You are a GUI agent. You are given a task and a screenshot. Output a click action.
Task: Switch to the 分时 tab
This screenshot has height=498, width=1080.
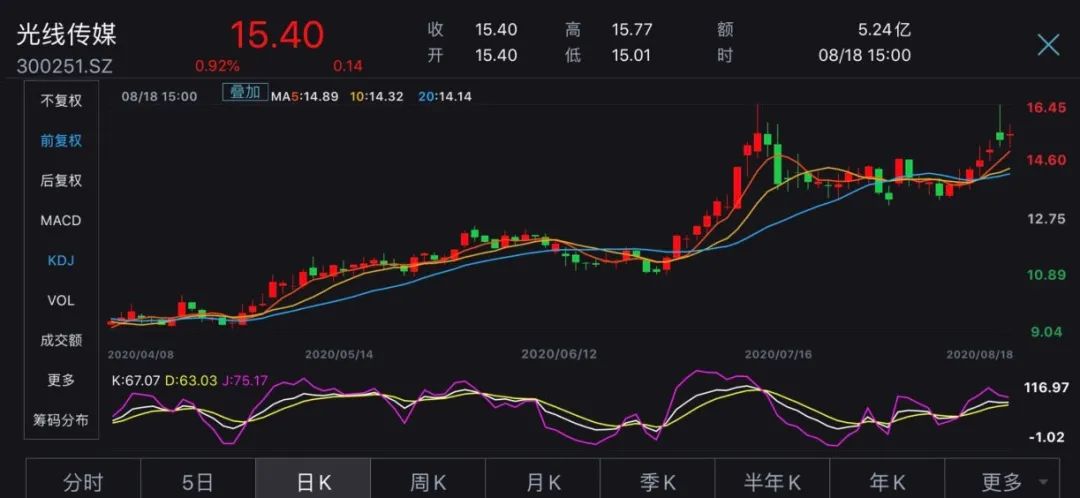tap(83, 481)
